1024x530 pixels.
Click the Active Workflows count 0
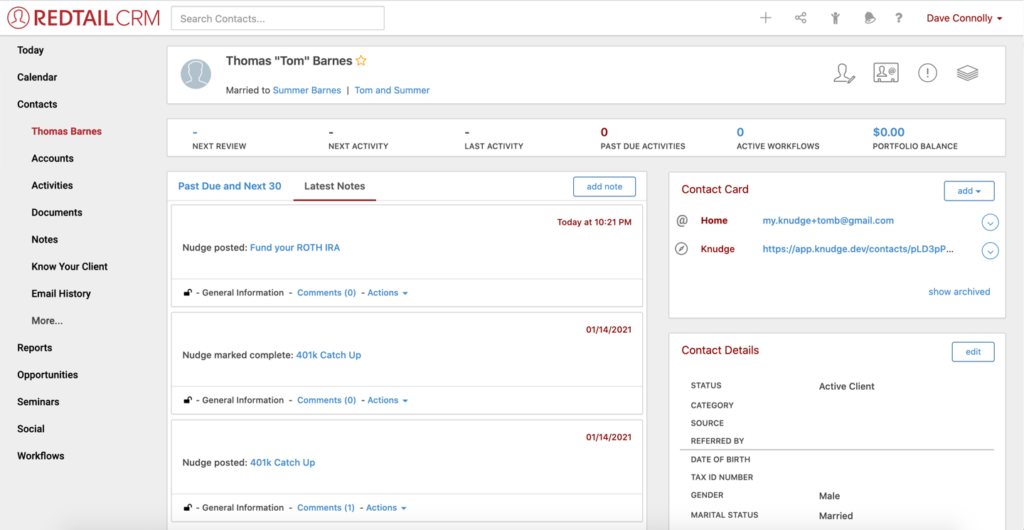pyautogui.click(x=740, y=132)
